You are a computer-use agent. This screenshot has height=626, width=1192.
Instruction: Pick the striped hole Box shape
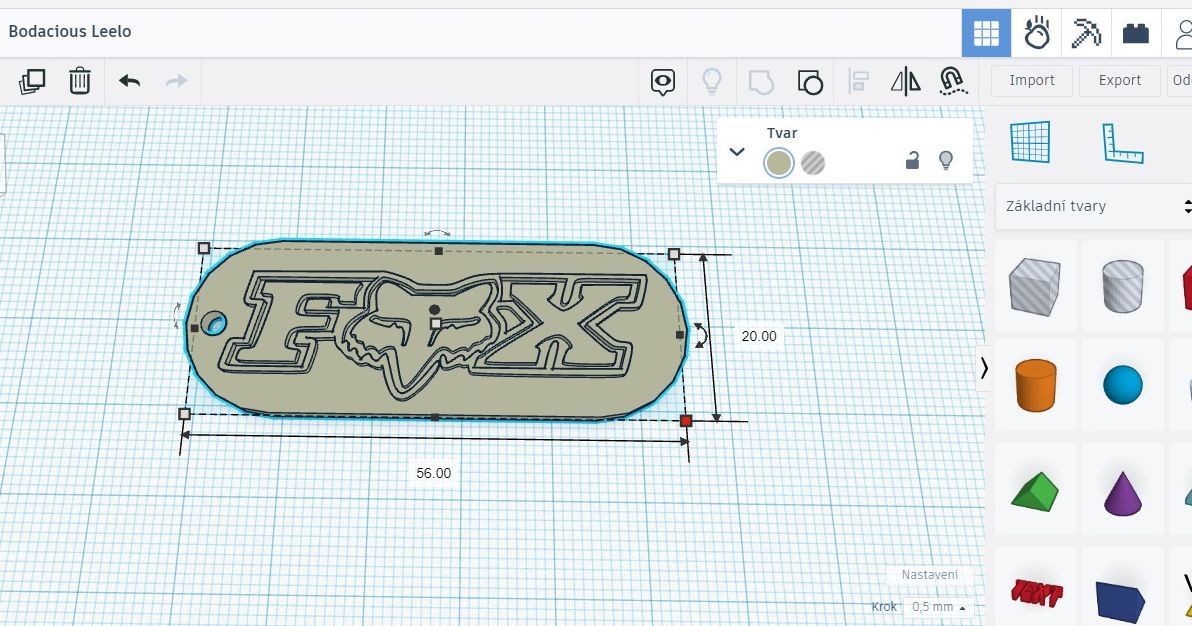pos(1035,287)
